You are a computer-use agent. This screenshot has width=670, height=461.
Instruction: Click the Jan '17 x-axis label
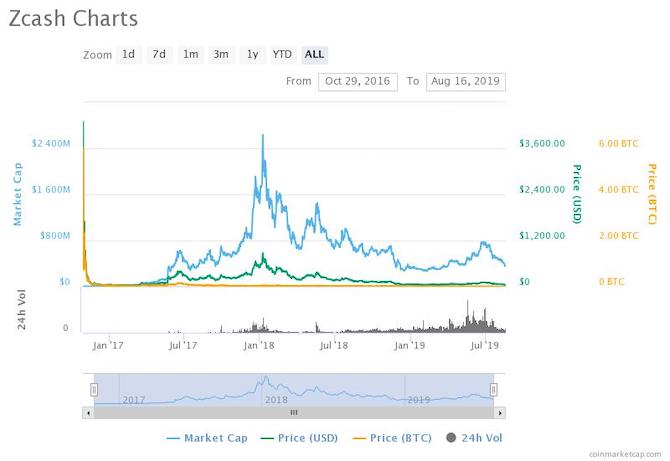(108, 345)
